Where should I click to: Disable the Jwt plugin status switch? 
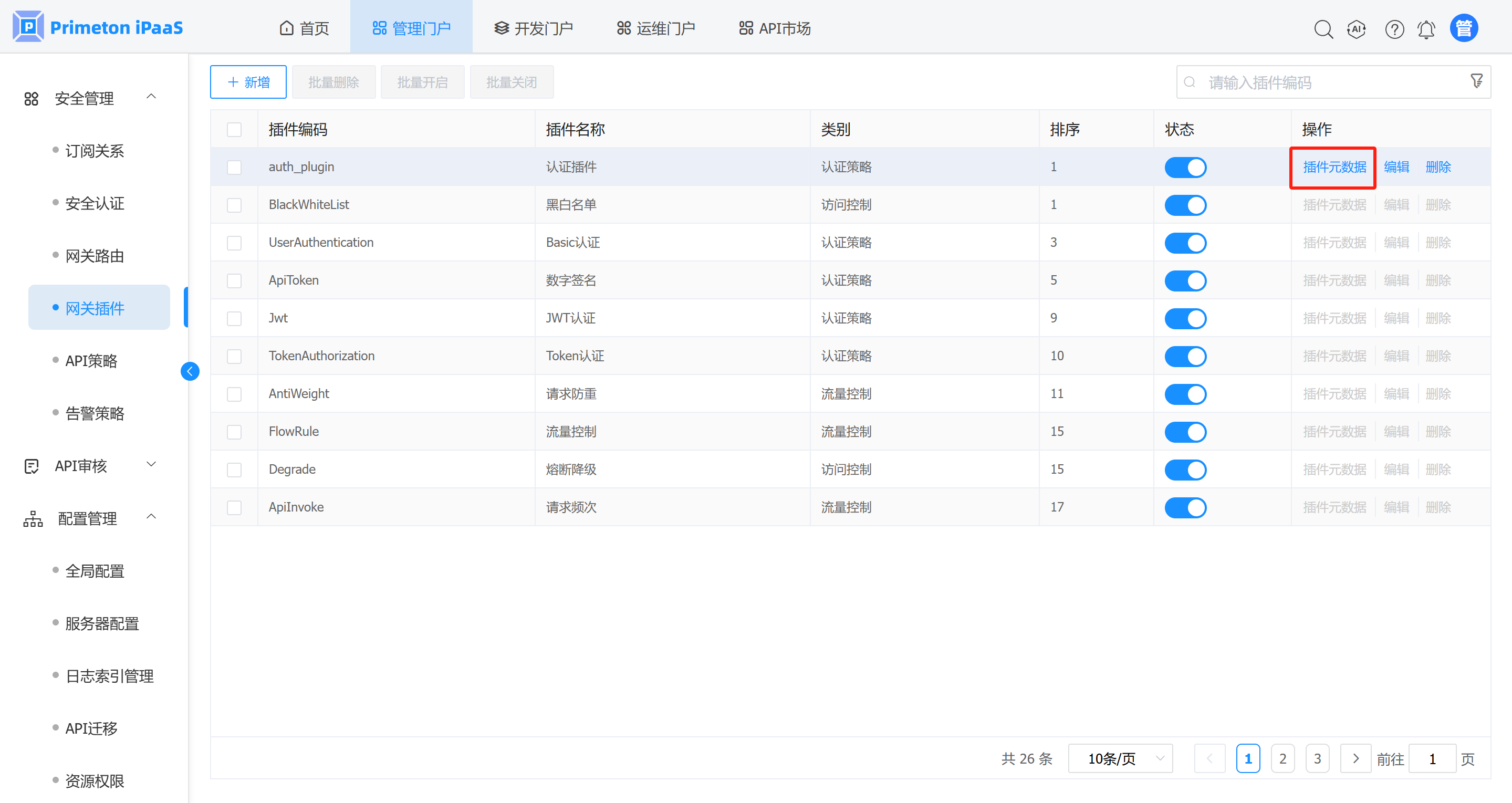(x=1185, y=318)
